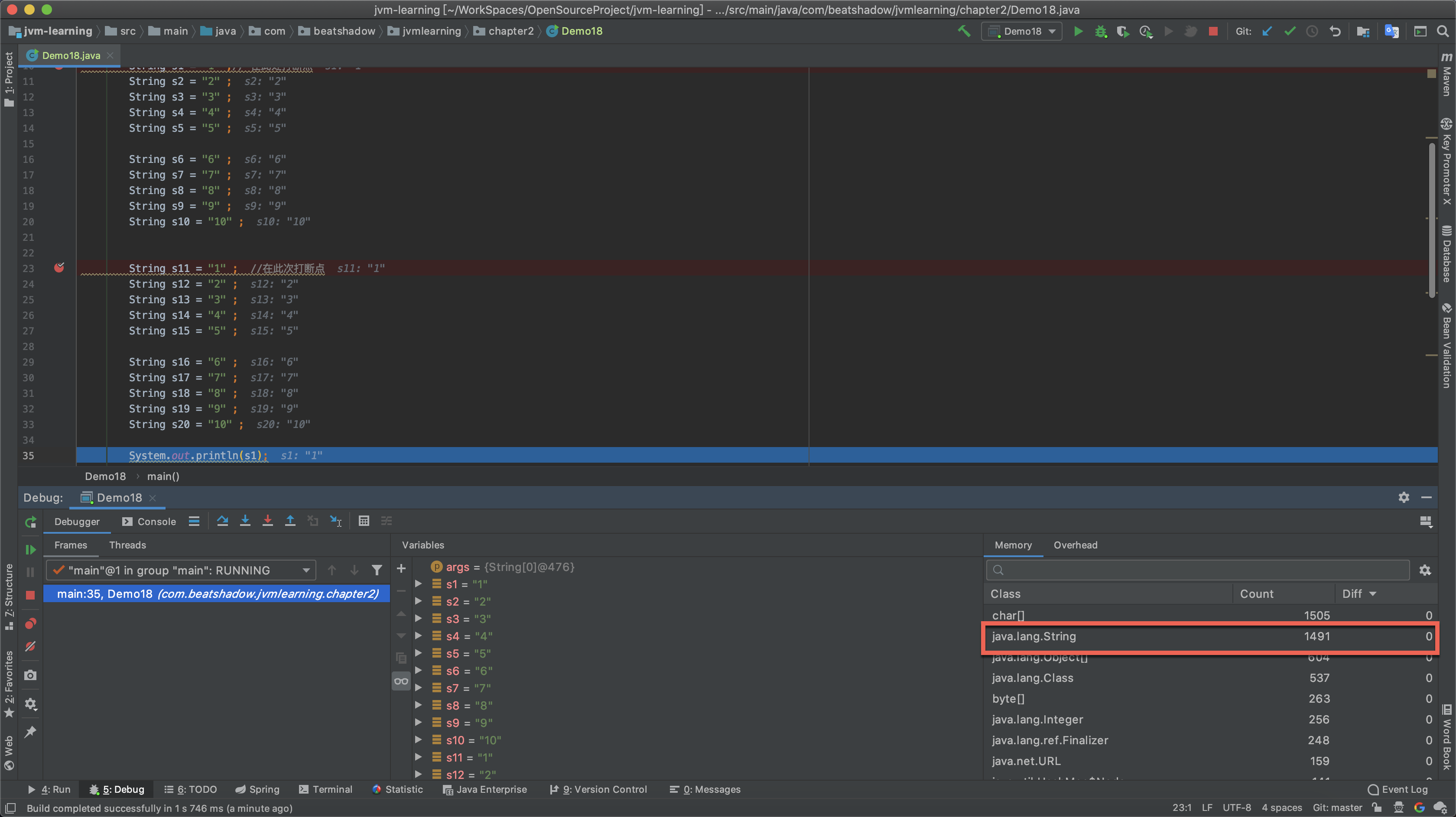This screenshot has width=1456, height=817.
Task: Click Step Over in debugger toolbar
Action: [x=222, y=521]
